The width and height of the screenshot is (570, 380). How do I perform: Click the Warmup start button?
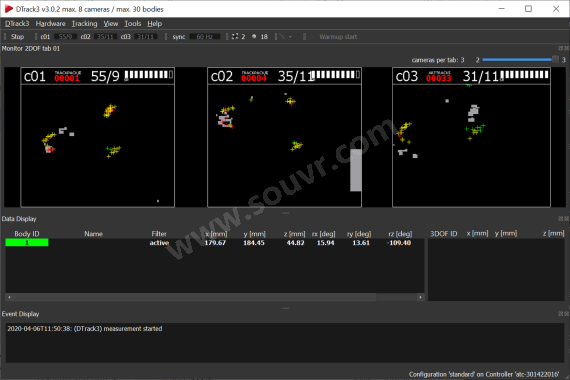(338, 37)
